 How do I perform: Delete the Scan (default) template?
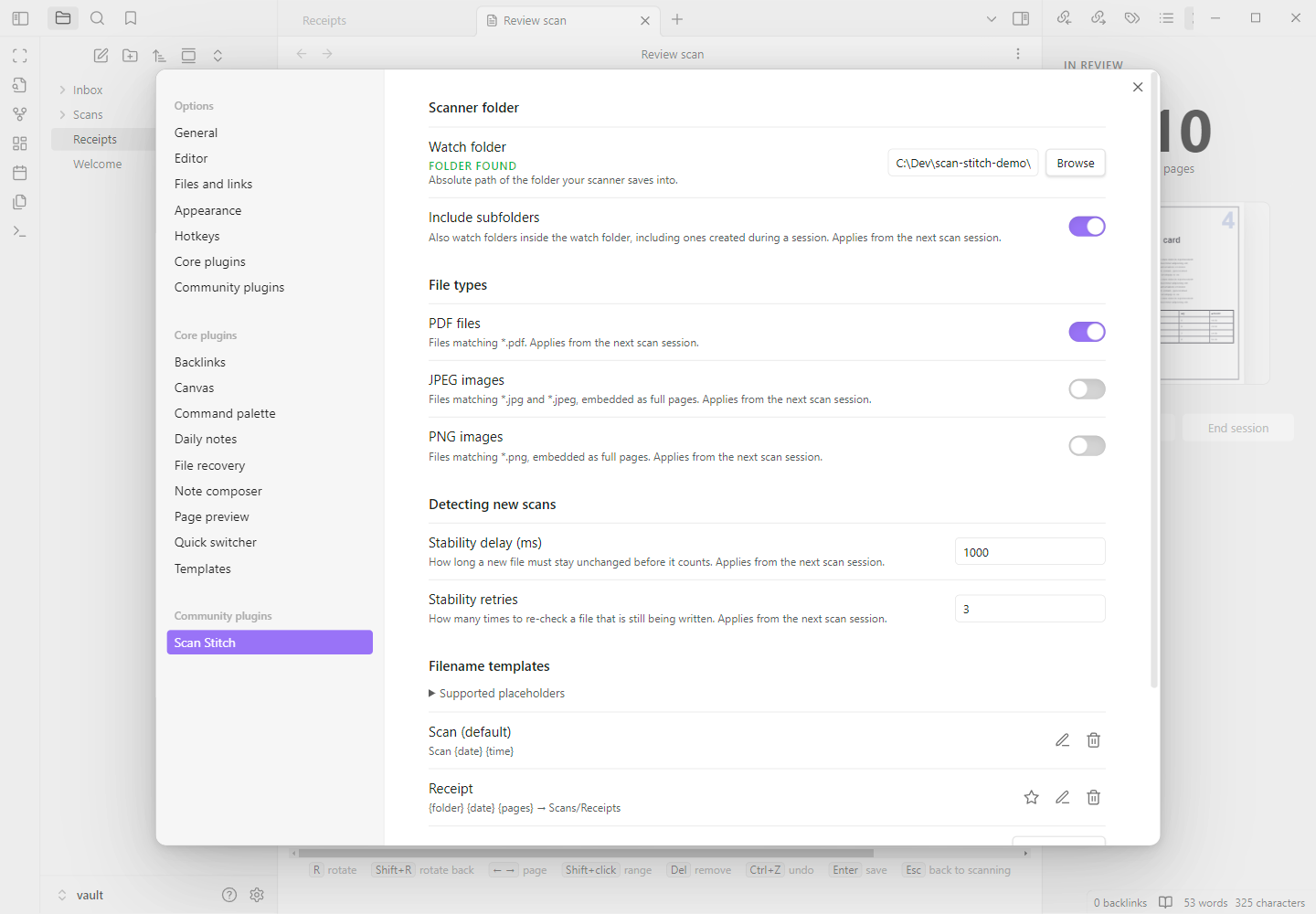[x=1093, y=740]
